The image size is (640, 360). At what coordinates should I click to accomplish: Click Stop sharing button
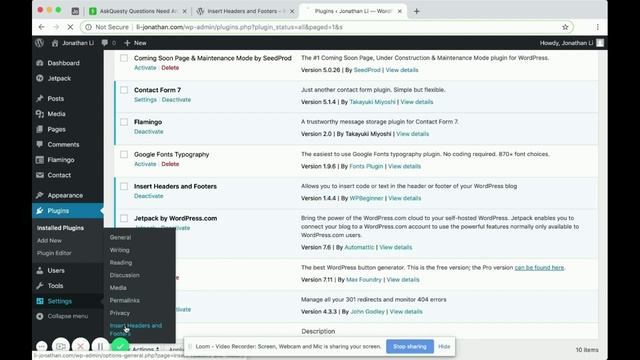coord(409,347)
